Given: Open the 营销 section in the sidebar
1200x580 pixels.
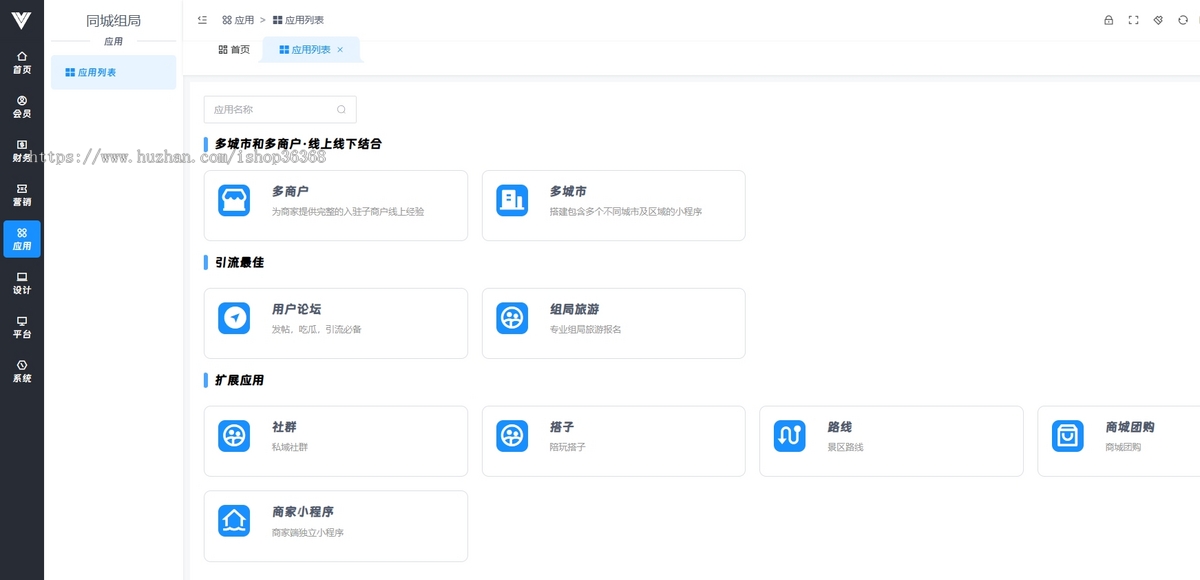Looking at the screenshot, I should [x=22, y=195].
